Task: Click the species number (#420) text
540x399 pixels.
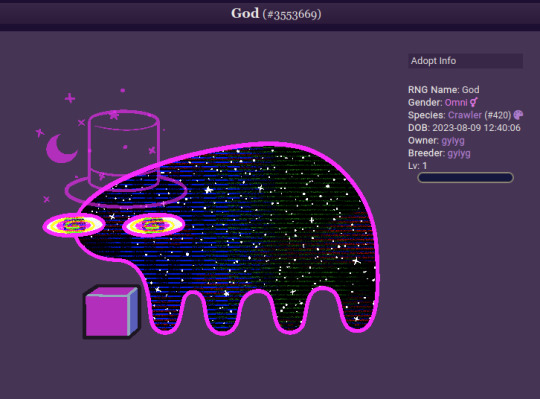Action: [x=498, y=115]
